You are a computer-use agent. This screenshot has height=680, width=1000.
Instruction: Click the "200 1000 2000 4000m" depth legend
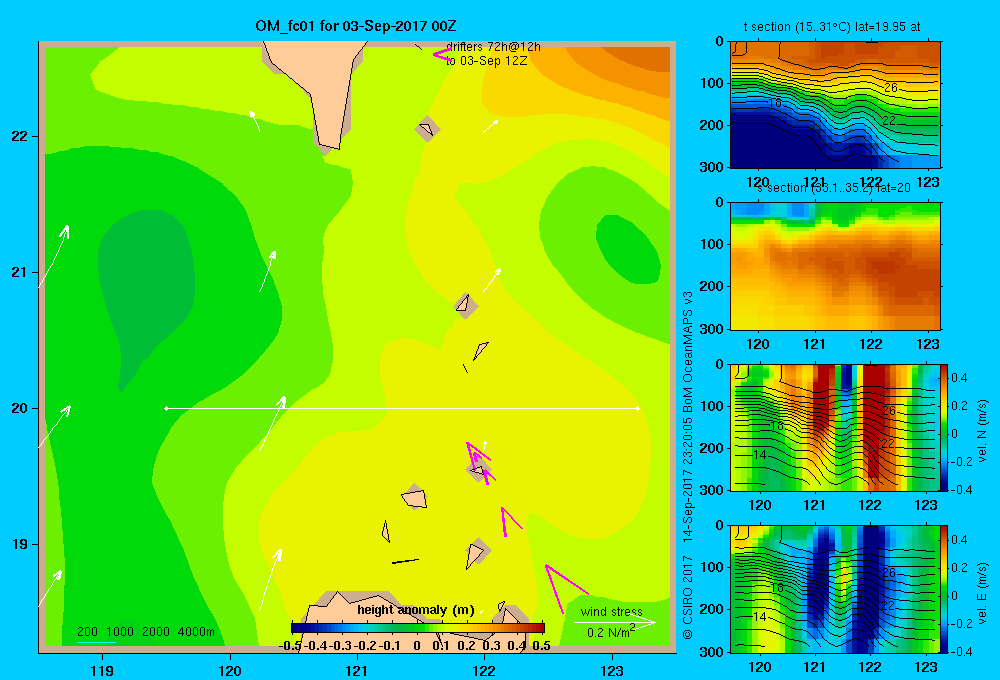pyautogui.click(x=145, y=632)
